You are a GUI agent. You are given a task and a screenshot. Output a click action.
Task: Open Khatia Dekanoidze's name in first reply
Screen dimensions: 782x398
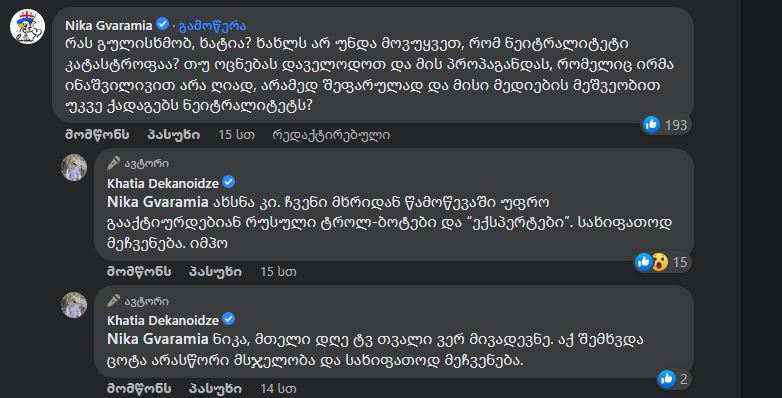point(163,184)
